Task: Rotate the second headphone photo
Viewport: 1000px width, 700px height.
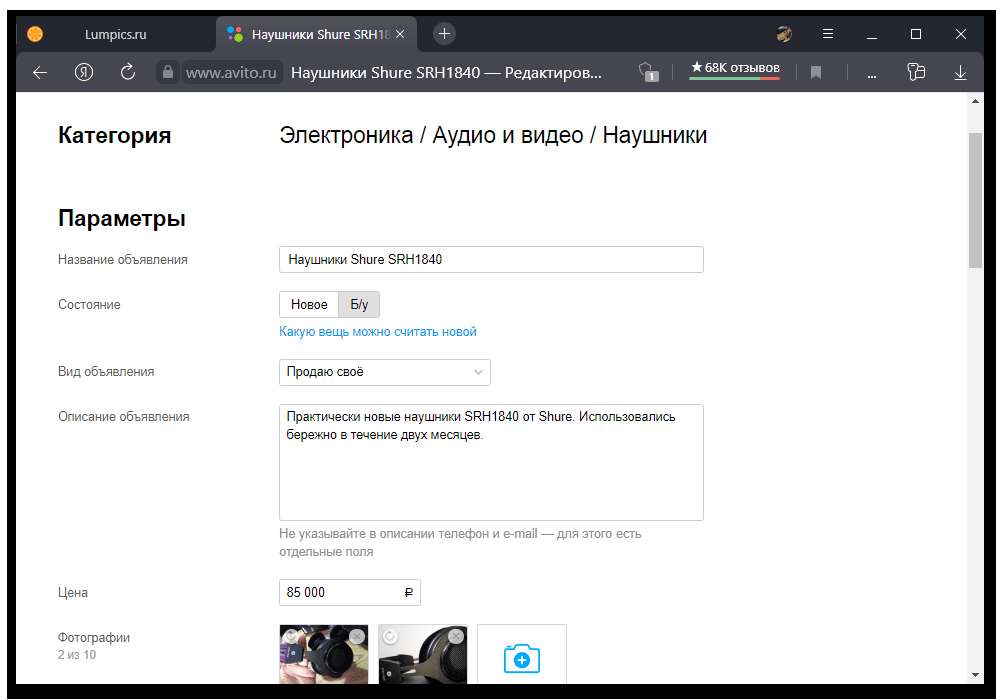Action: tap(391, 636)
